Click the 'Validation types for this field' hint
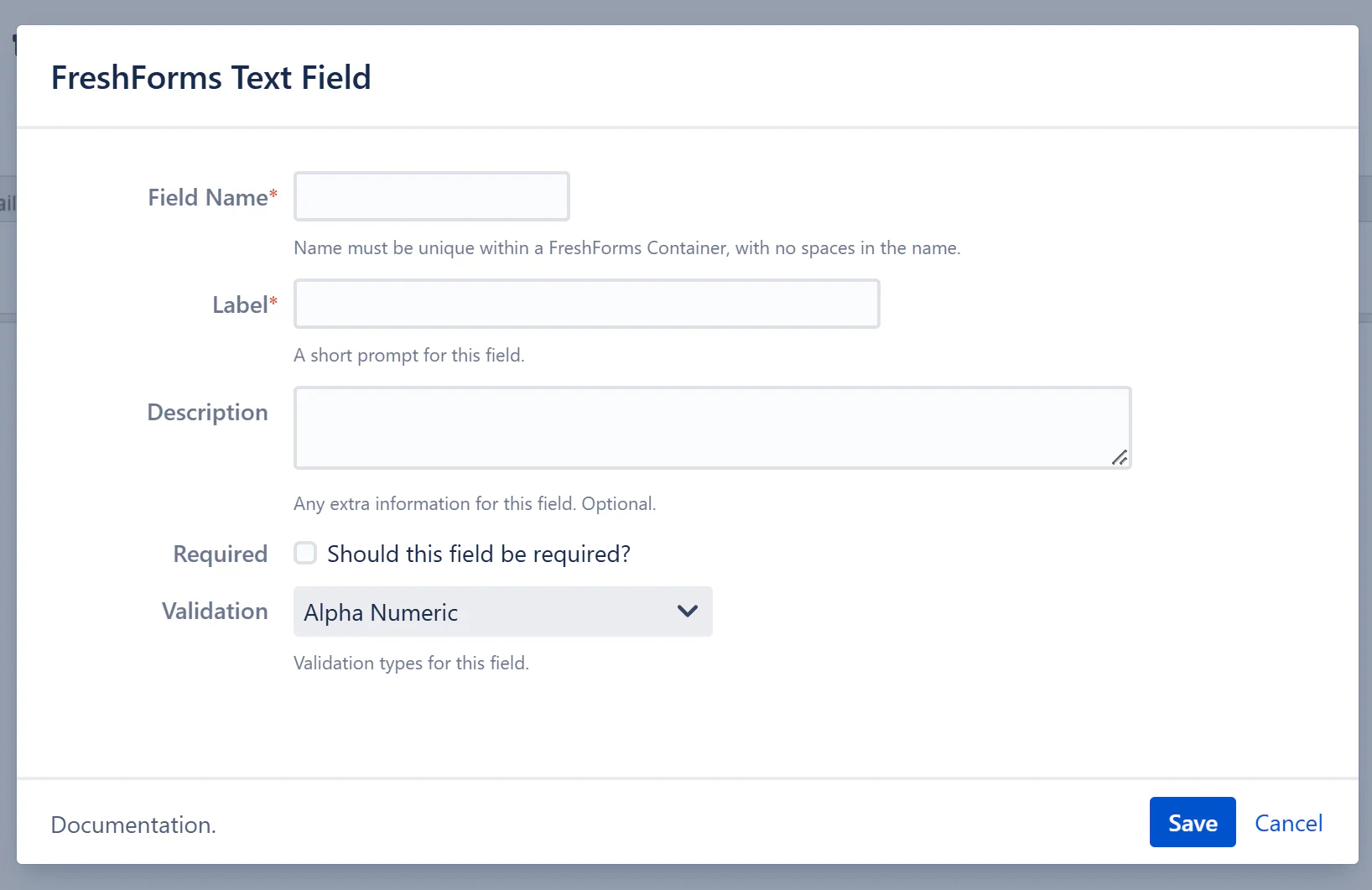 pos(411,664)
